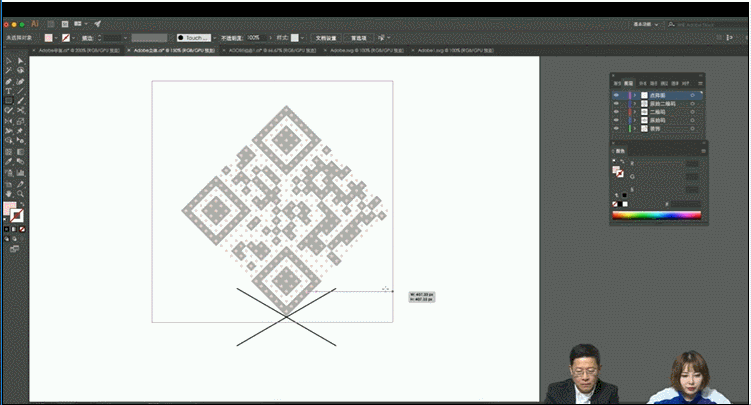
Task: Select the Live Paint Bucket tool
Action: point(21,141)
